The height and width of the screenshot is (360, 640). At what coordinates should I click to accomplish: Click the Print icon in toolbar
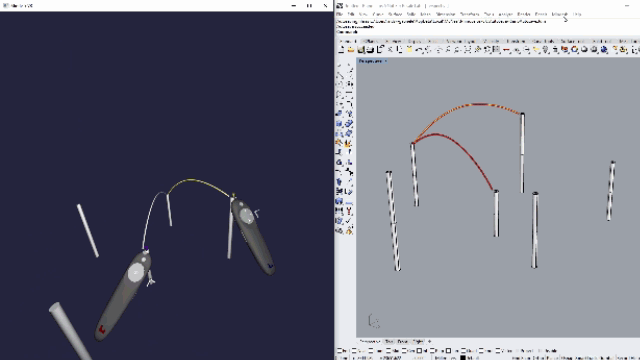tap(370, 50)
